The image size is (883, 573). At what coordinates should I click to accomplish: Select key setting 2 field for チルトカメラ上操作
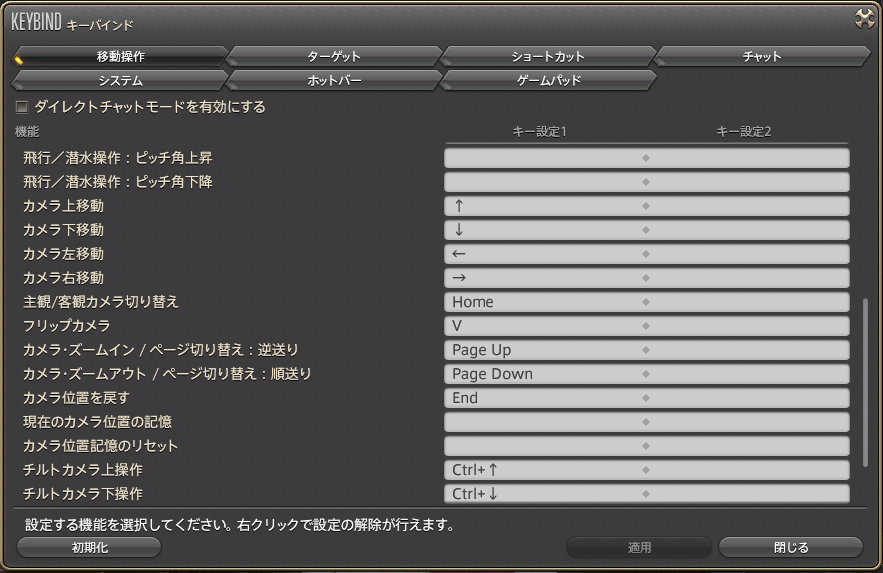(x=748, y=470)
